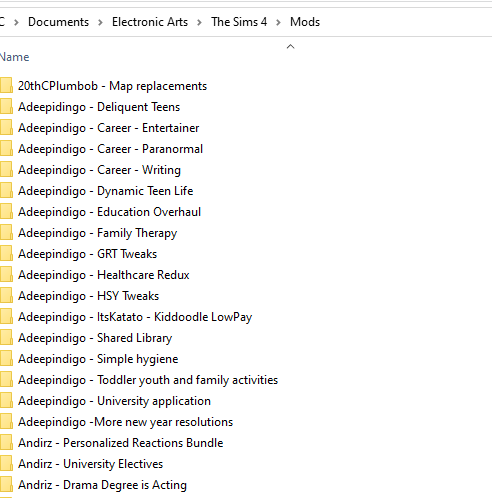Click the University application folder icon

pos(6,400)
